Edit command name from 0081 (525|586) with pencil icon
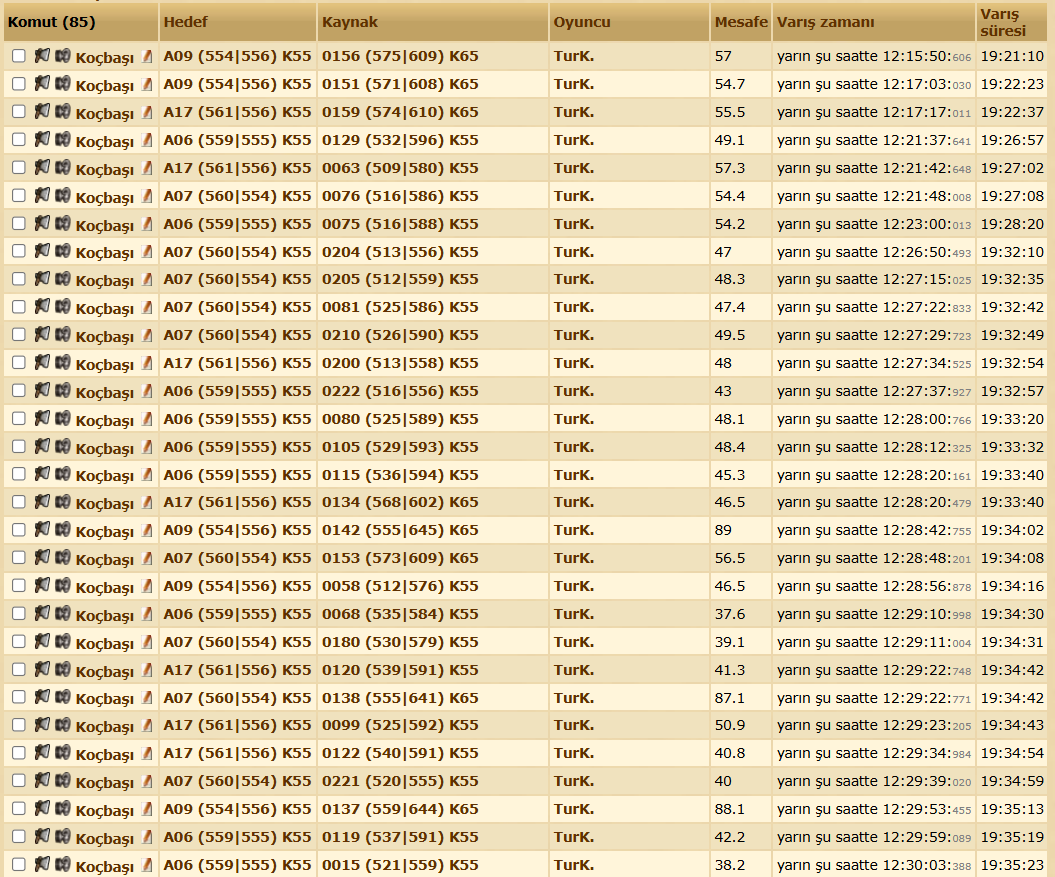Viewport: 1055px width, 877px height. click(147, 307)
